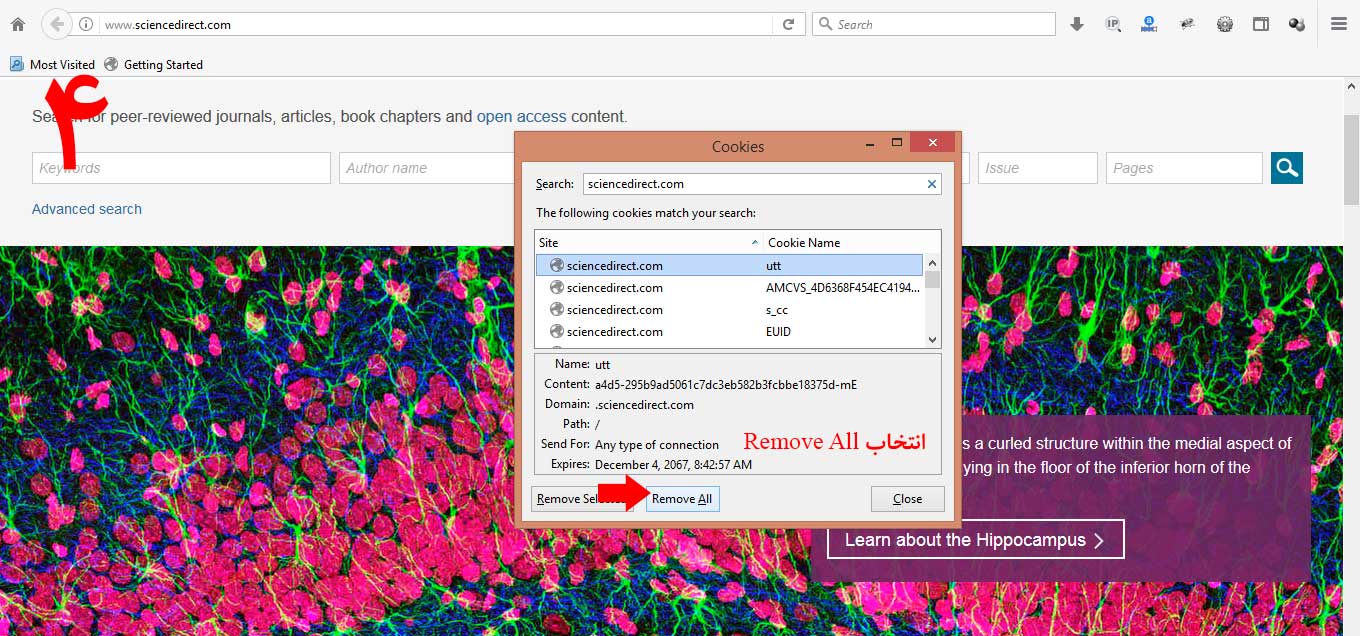Click the Issue field
1360x636 pixels.
point(1038,168)
